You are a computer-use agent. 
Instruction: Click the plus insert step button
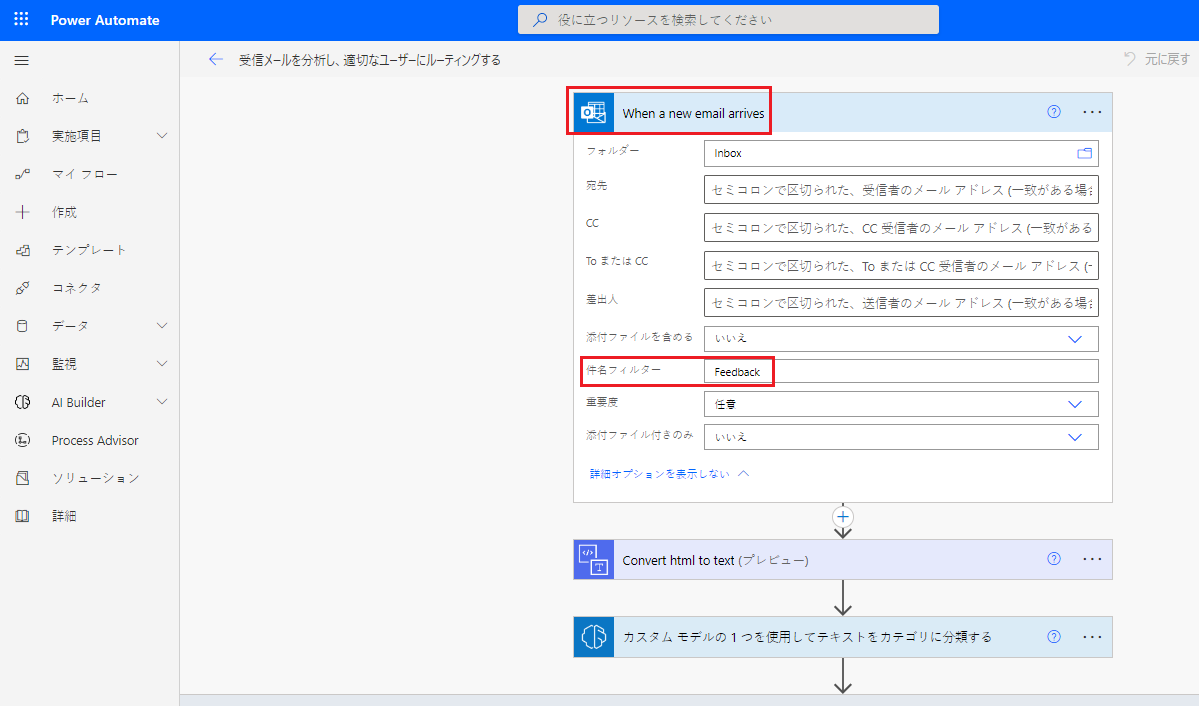coord(843,516)
